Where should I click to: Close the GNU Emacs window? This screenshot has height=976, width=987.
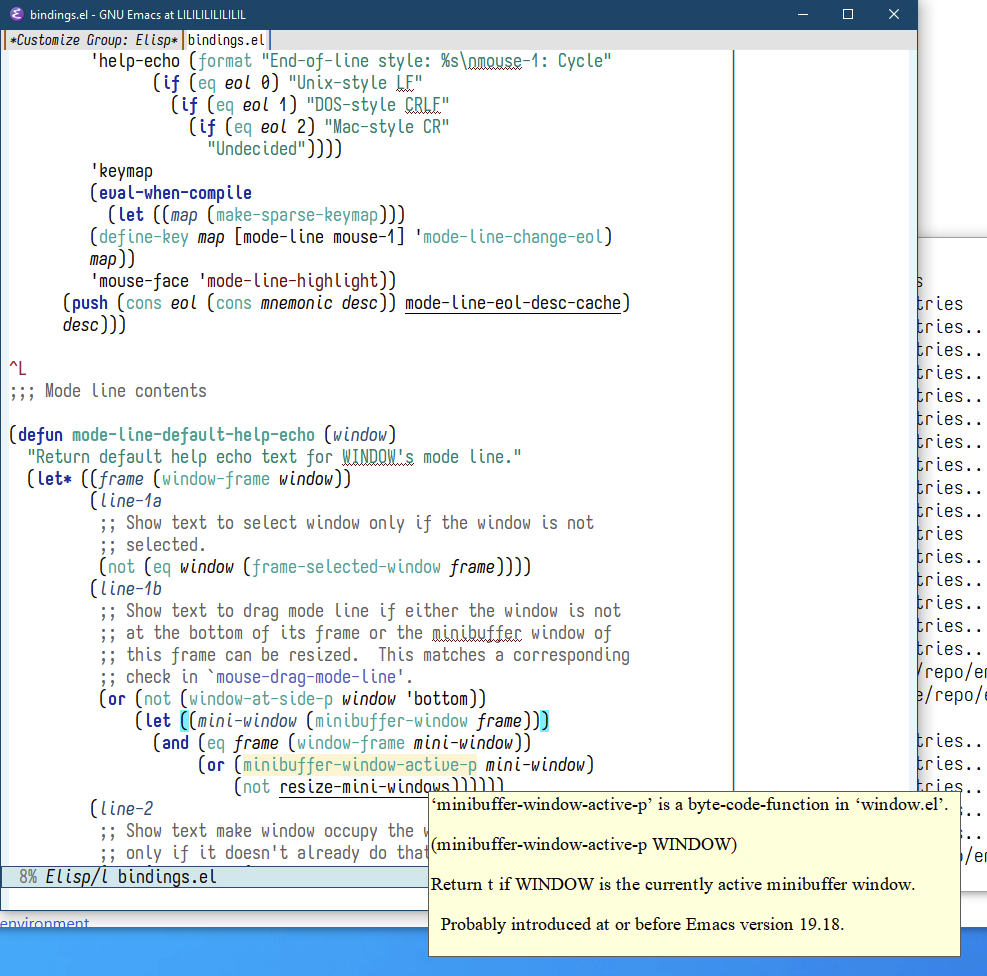point(893,15)
